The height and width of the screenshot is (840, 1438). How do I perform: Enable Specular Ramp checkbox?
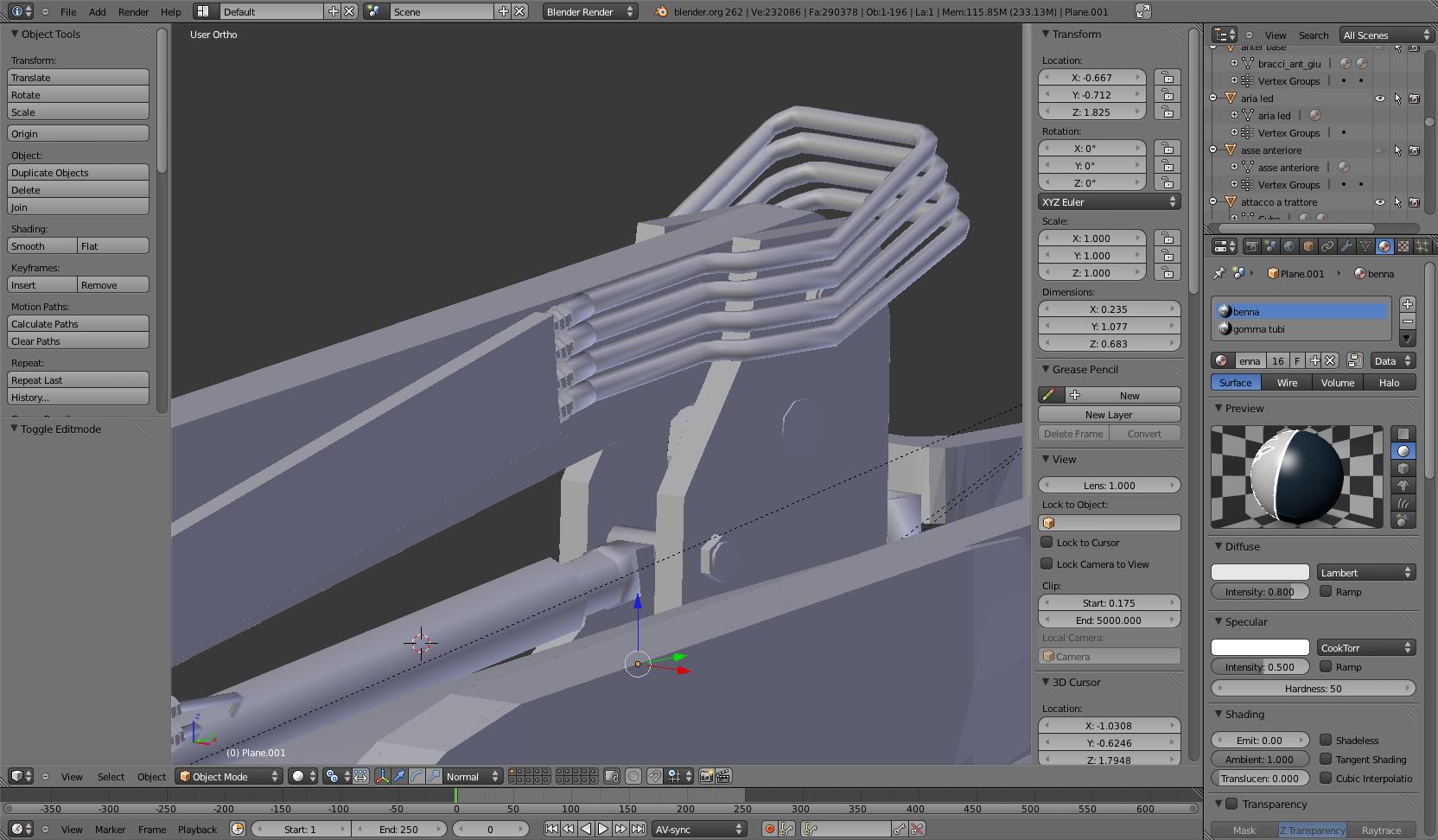1326,666
